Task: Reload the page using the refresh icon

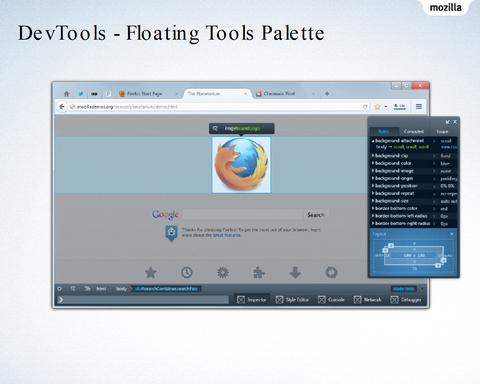Action: (365, 107)
